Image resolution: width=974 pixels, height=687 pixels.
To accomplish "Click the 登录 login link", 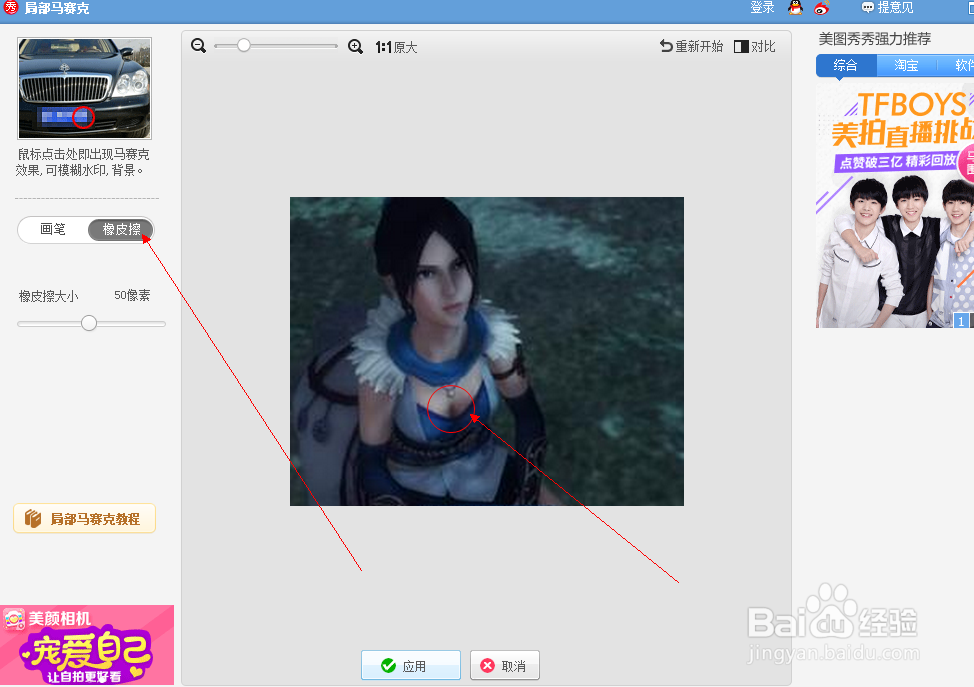I will 762,7.
